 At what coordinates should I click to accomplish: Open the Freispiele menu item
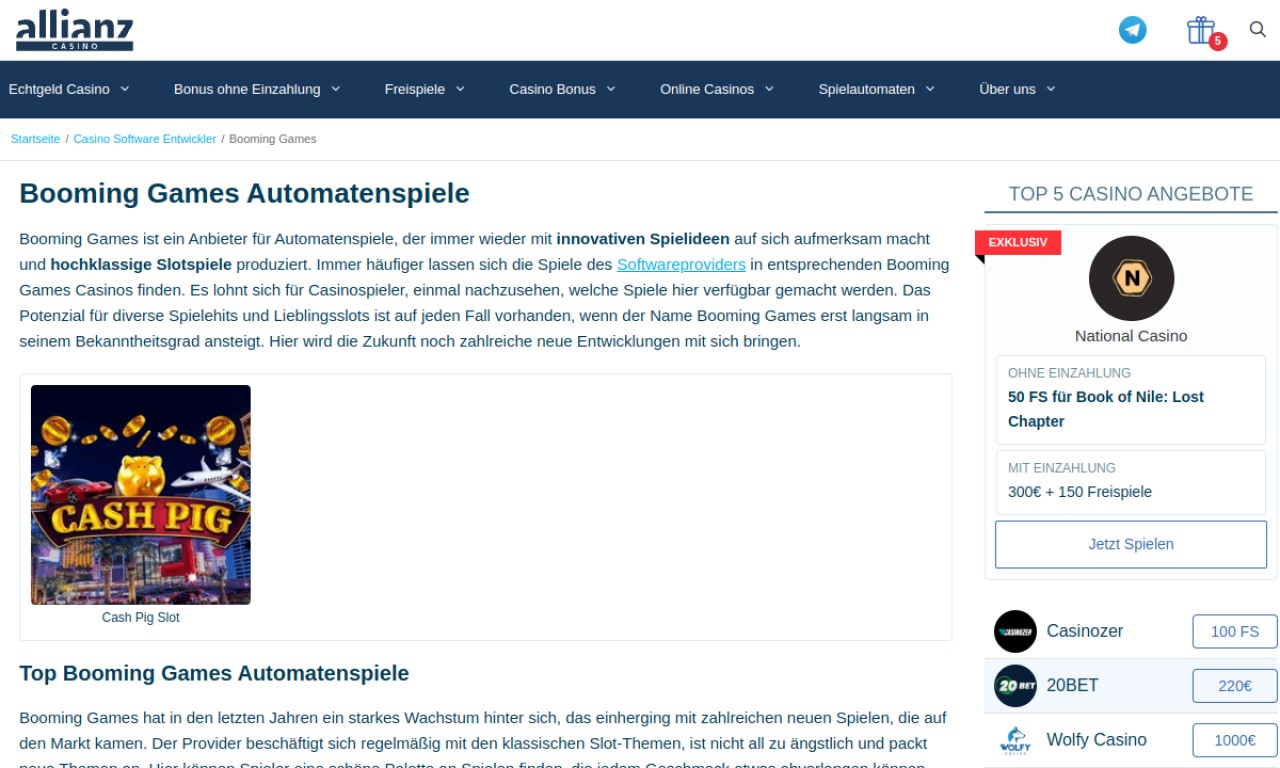(x=415, y=89)
